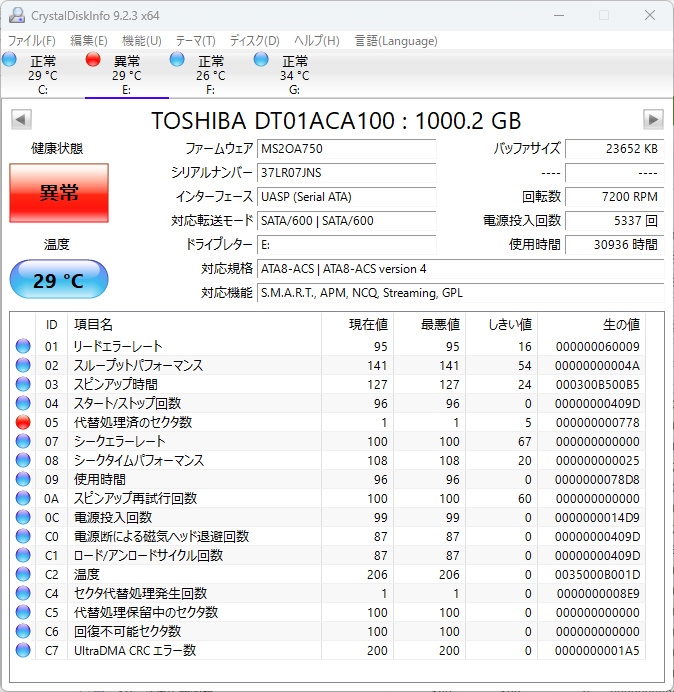Select the E: disk tab marked 異常
The height and width of the screenshot is (692, 674).
pyautogui.click(x=127, y=74)
